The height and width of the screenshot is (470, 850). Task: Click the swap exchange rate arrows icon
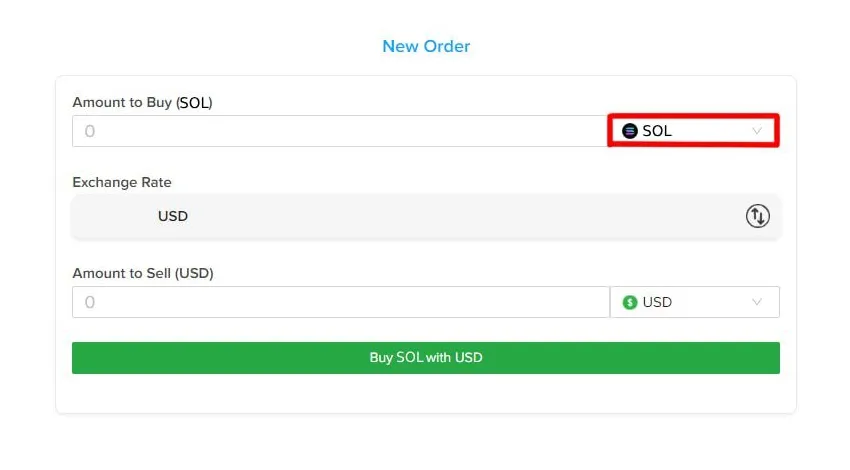click(757, 216)
